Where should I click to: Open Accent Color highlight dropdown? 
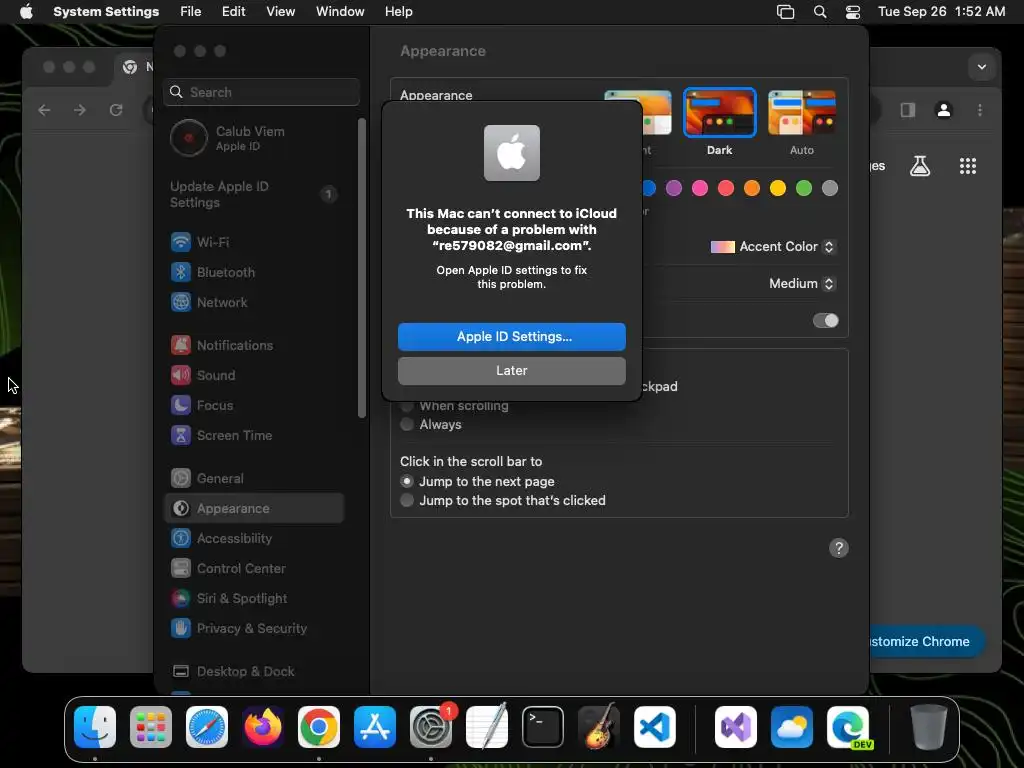pyautogui.click(x=773, y=247)
